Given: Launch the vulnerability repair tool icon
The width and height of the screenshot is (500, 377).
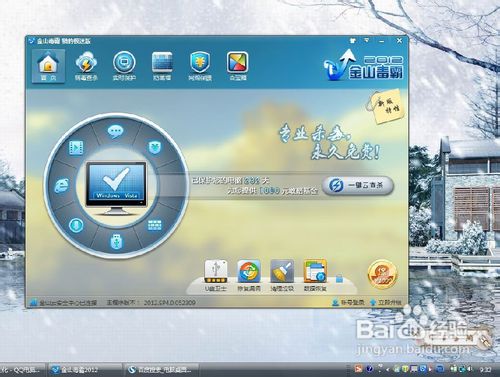Looking at the screenshot, I should pos(249,276).
